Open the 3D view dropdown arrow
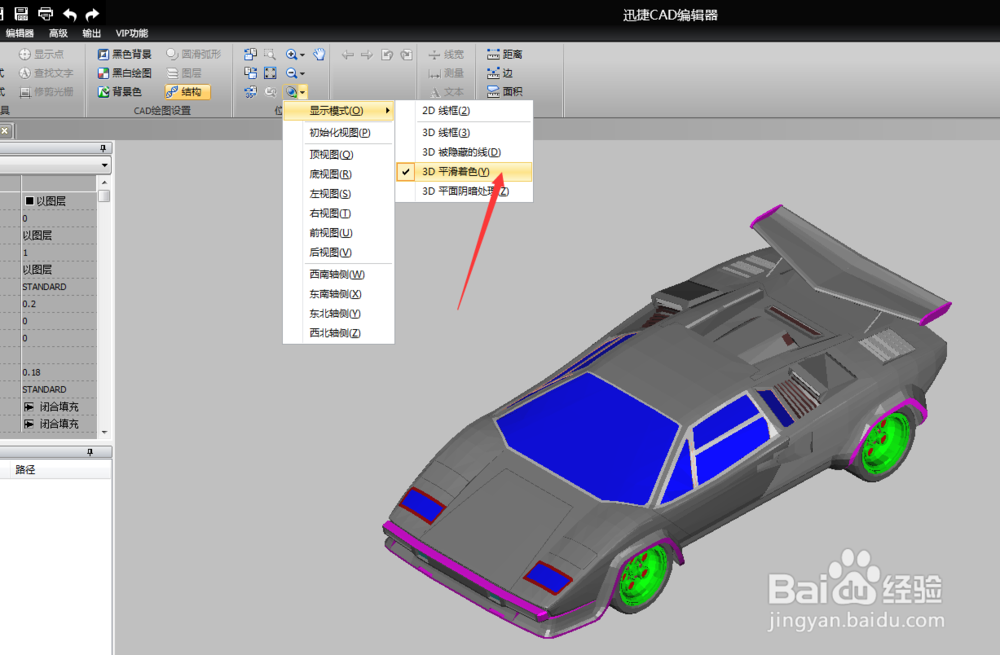 [x=303, y=92]
